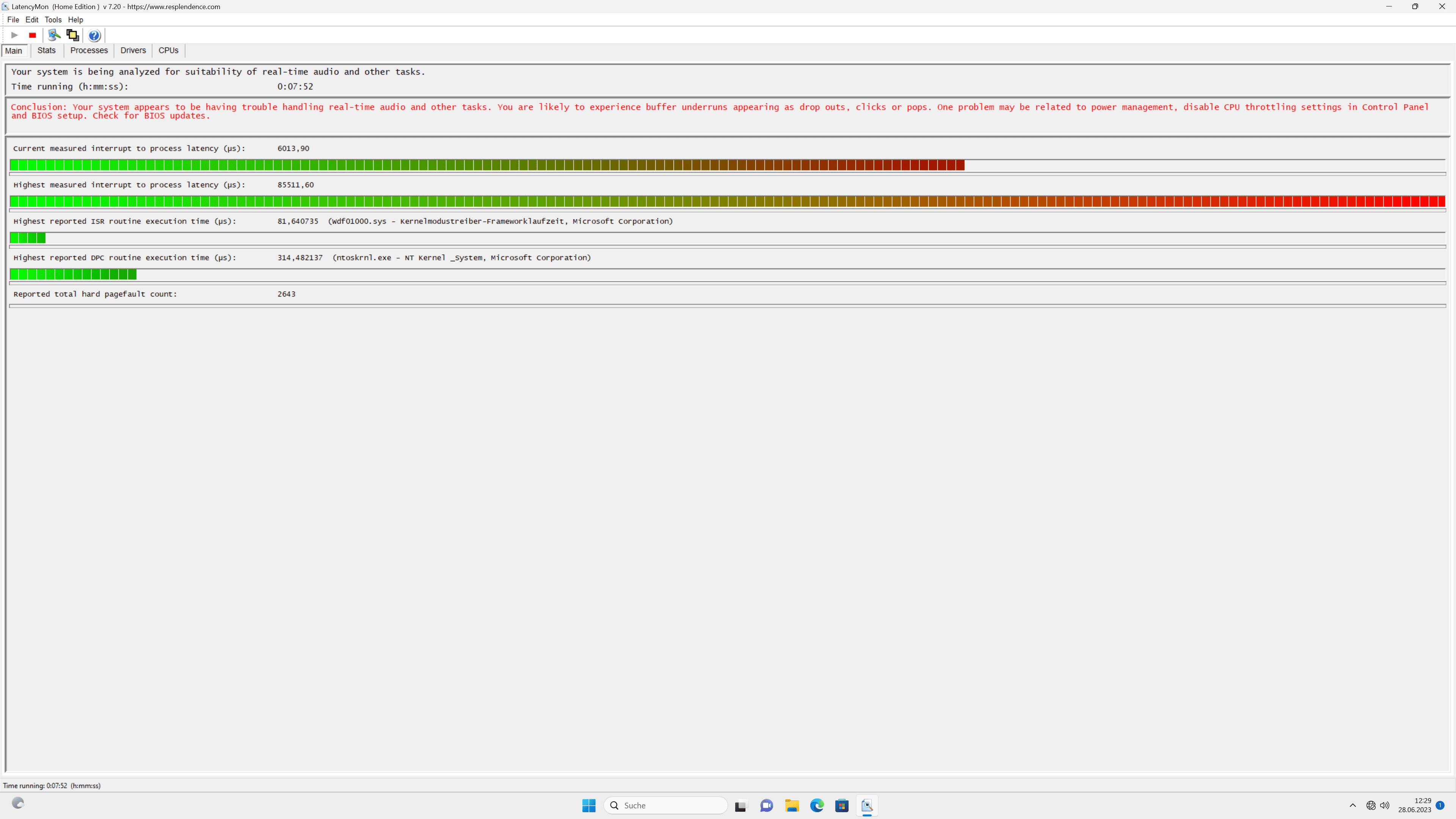Click the LatencyMon taskbar icon
Screen dimensions: 1456x819
coord(866,805)
